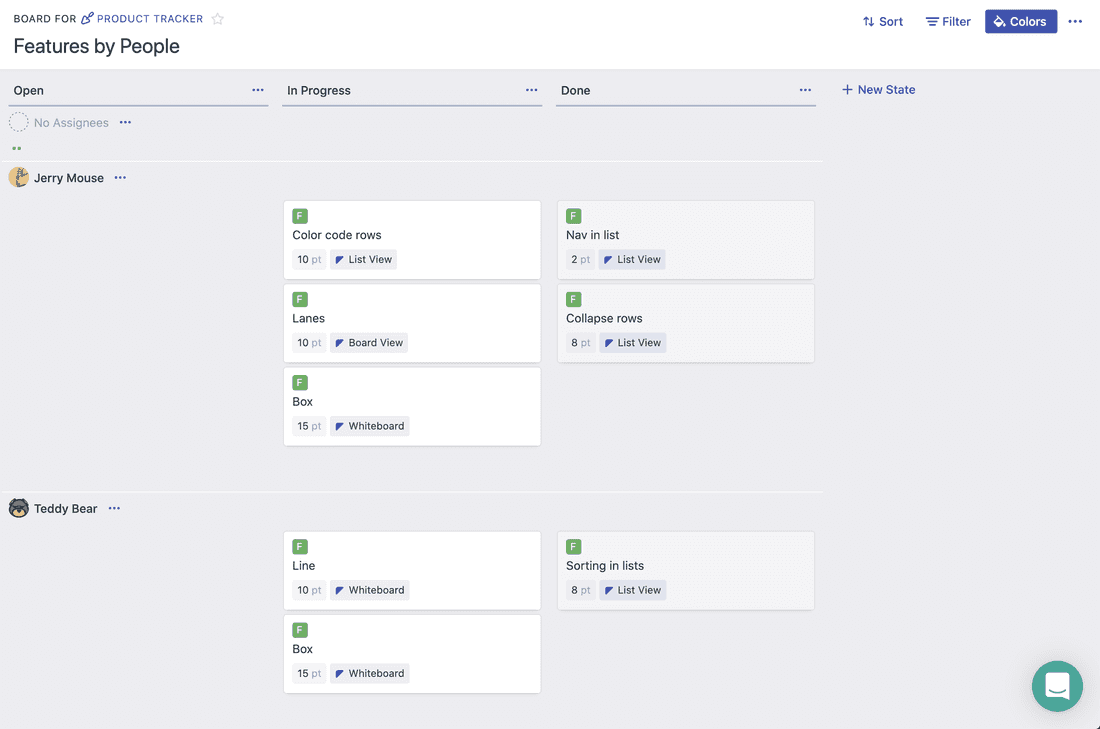
Task: Click green F badge on Line card
Action: 300,547
